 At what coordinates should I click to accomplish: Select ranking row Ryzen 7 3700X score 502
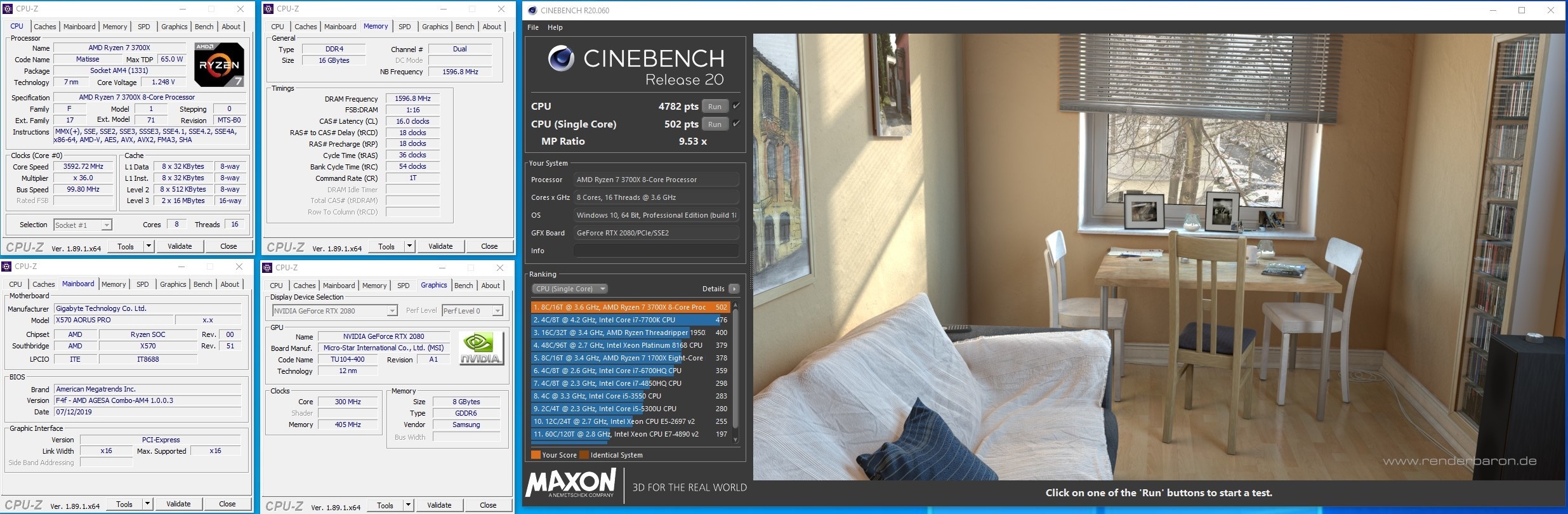point(630,307)
